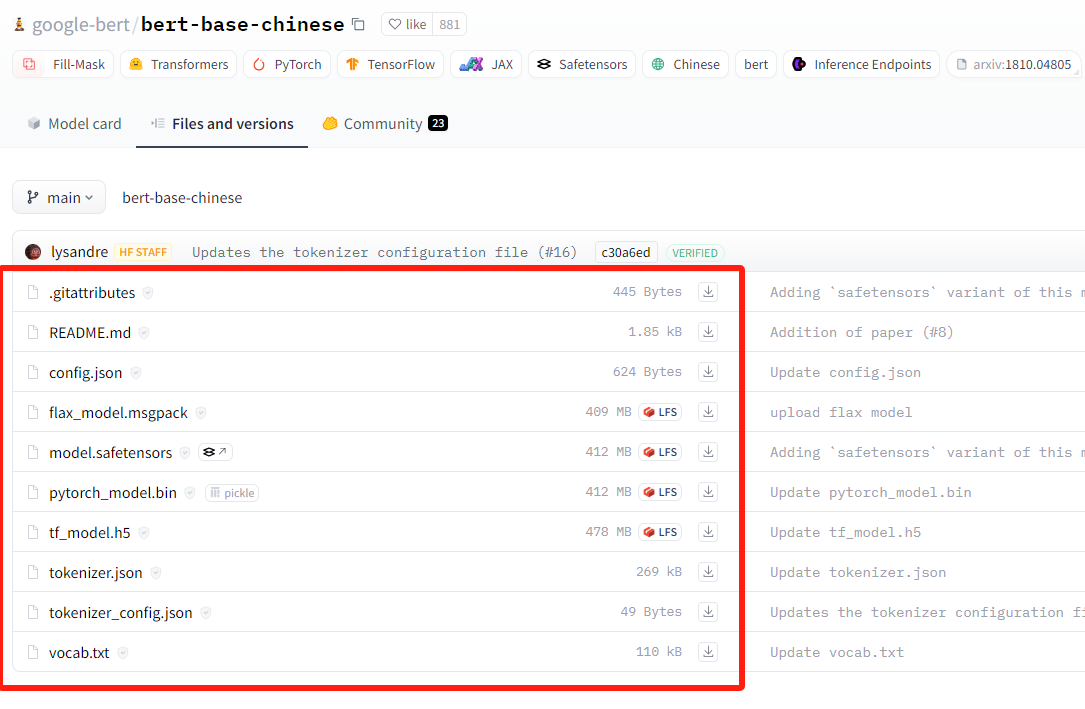Open vocab.txt file
This screenshot has height=709, width=1085.
[79, 653]
